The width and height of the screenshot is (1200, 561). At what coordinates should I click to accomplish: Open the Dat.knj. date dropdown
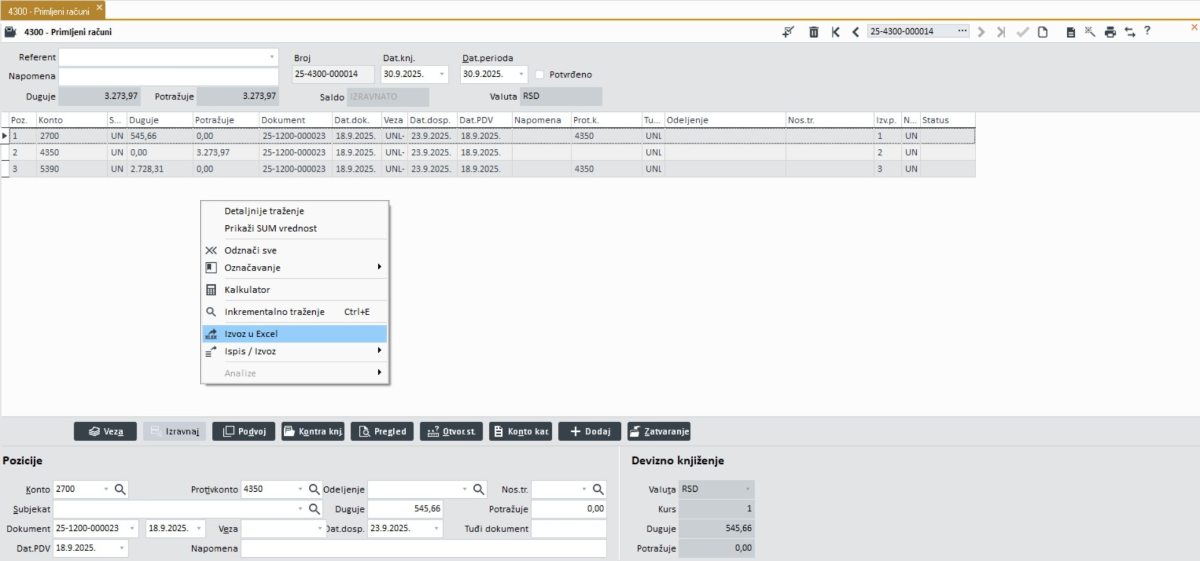point(442,74)
